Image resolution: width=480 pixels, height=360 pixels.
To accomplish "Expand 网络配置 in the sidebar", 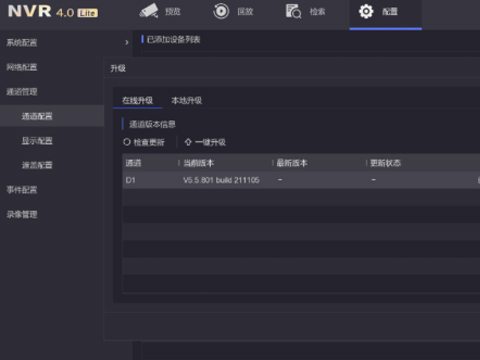I will [x=22, y=67].
